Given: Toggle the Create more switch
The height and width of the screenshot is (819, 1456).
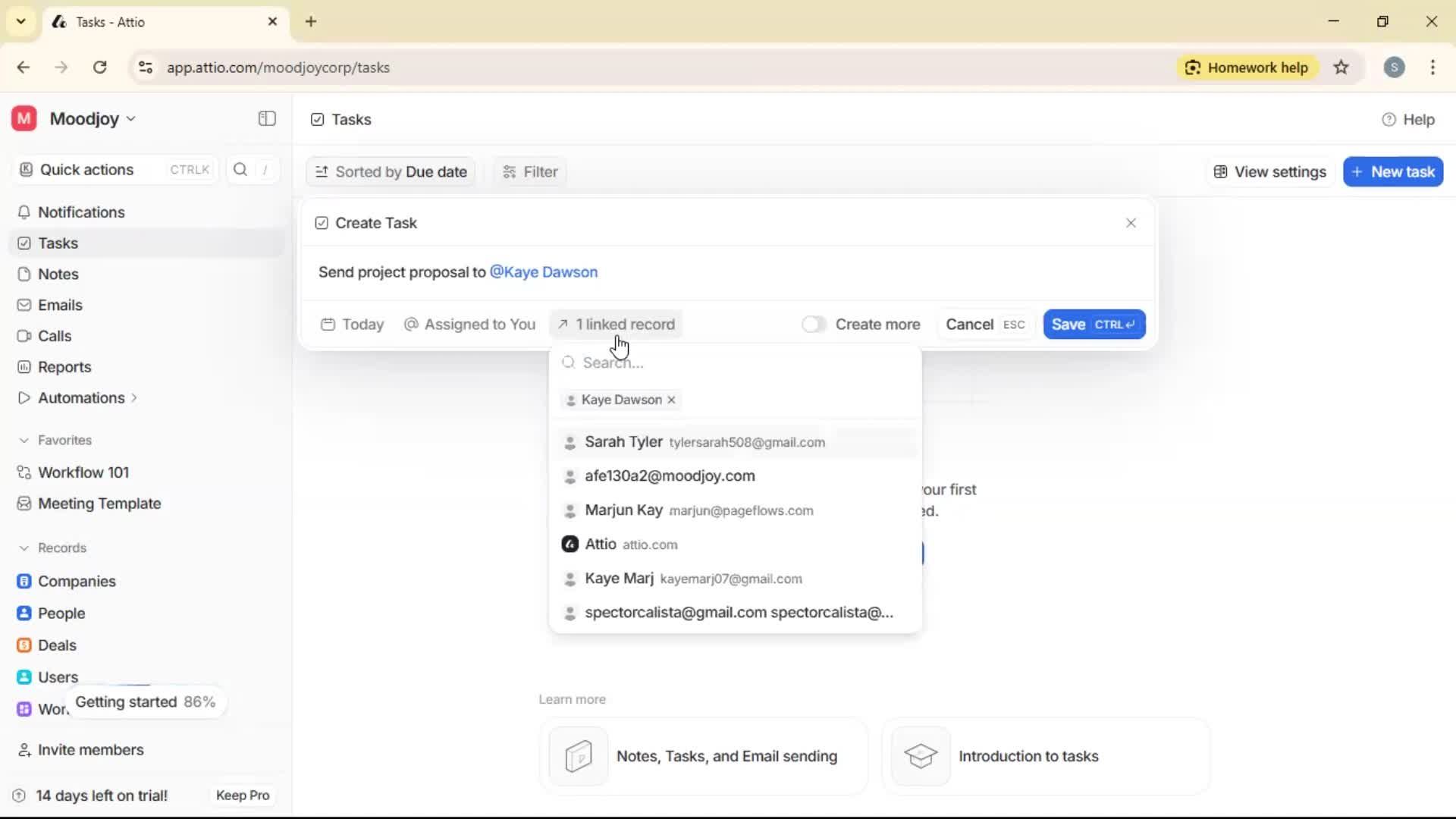Looking at the screenshot, I should pyautogui.click(x=814, y=324).
